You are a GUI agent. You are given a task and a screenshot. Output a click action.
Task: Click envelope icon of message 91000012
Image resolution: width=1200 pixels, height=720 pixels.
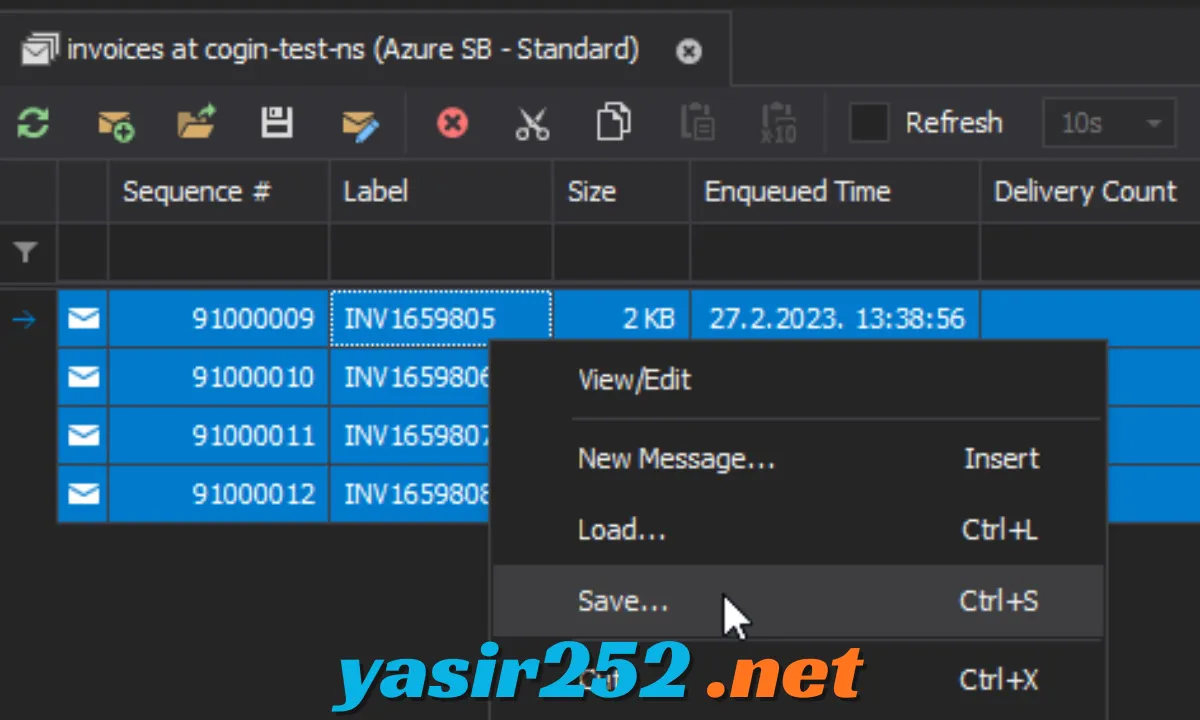83,493
